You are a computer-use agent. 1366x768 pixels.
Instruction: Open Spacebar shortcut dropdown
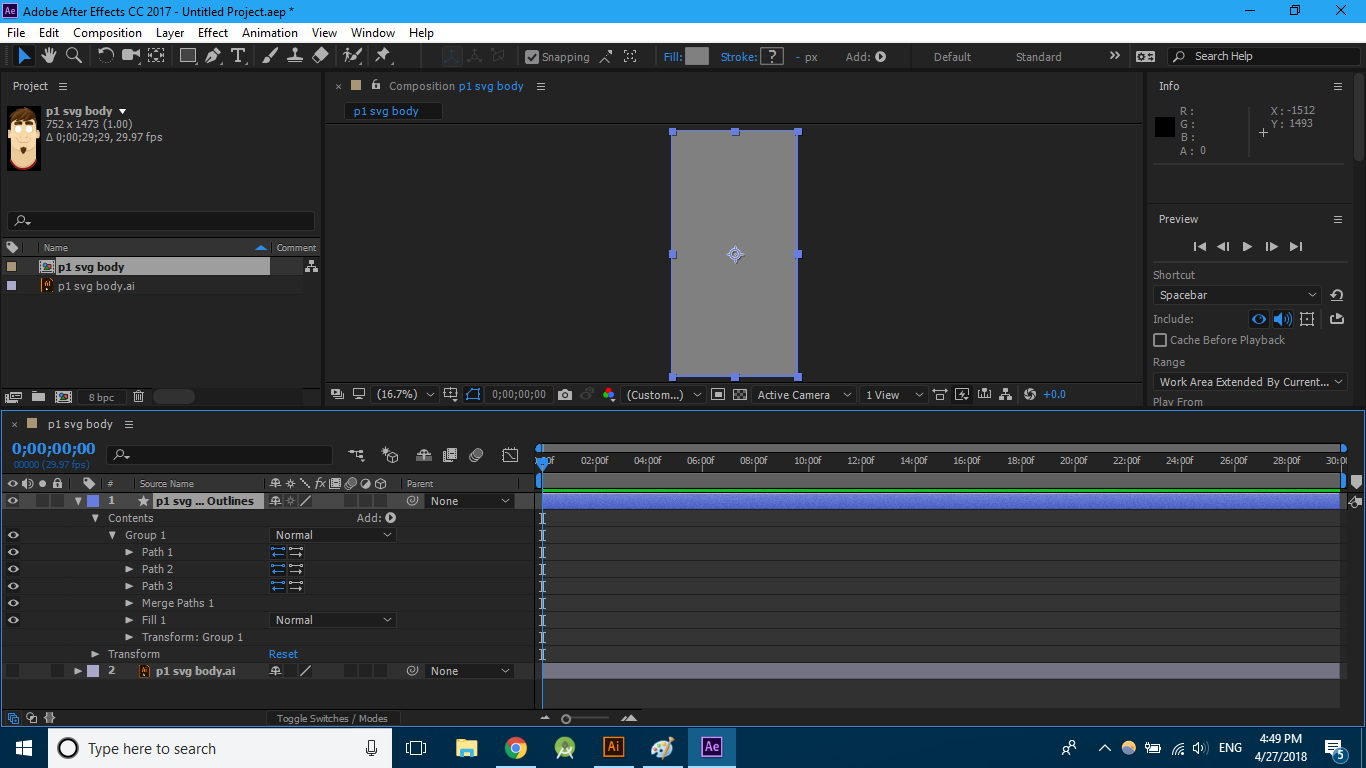click(x=1237, y=295)
